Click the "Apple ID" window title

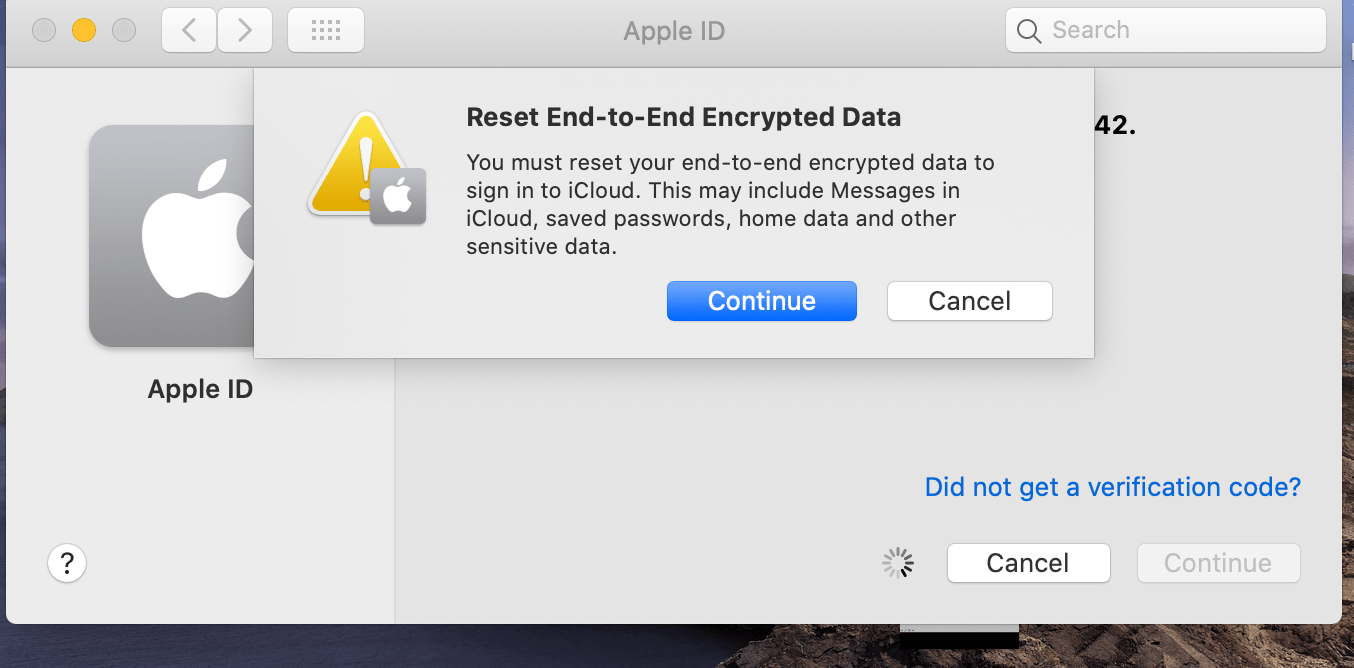click(674, 31)
